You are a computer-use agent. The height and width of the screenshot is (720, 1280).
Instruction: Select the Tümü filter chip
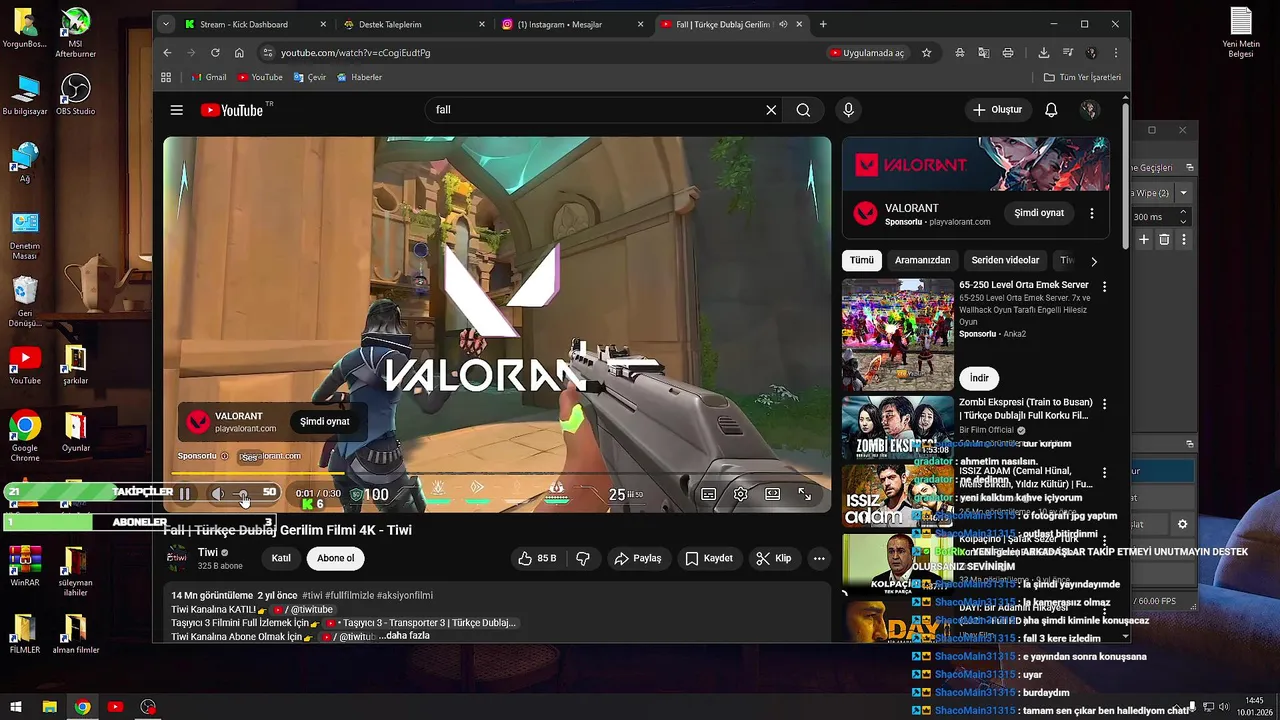862,260
